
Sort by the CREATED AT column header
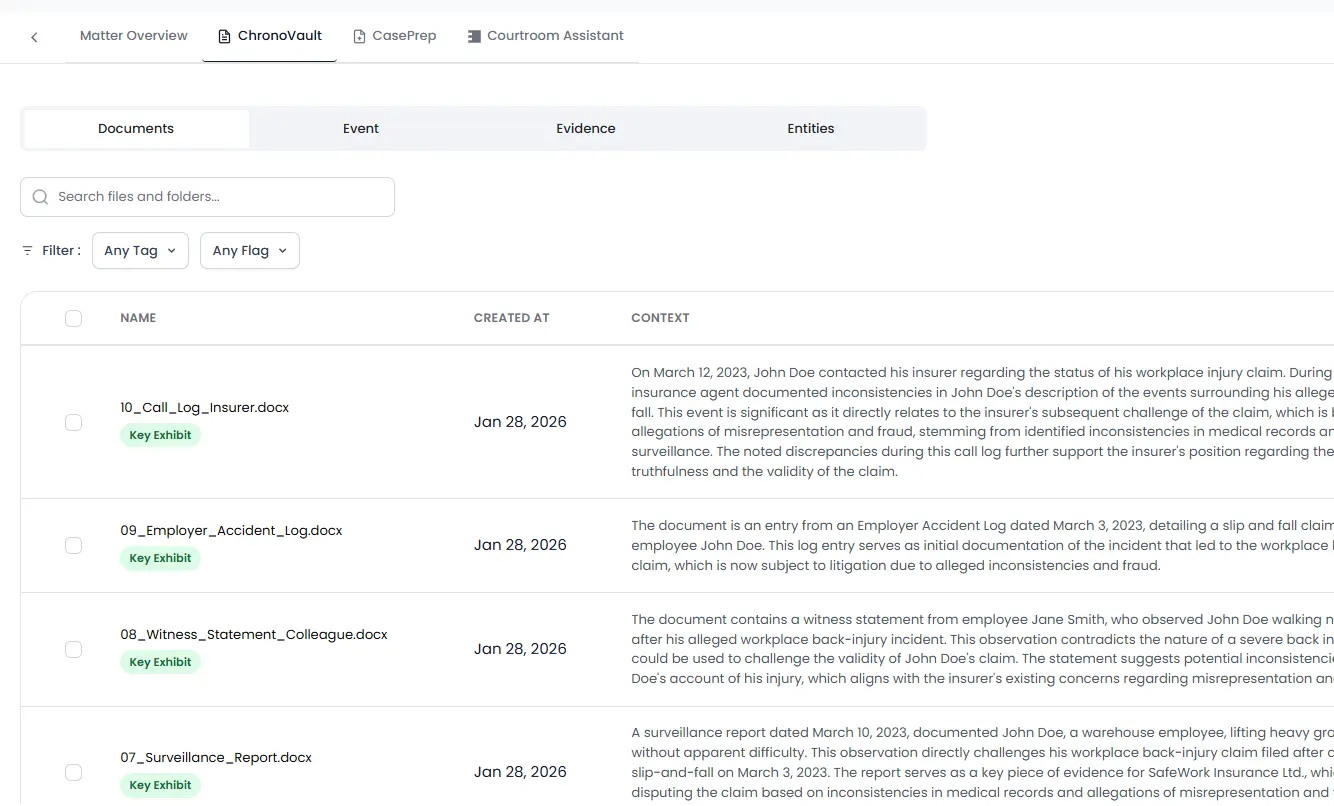[x=512, y=318]
